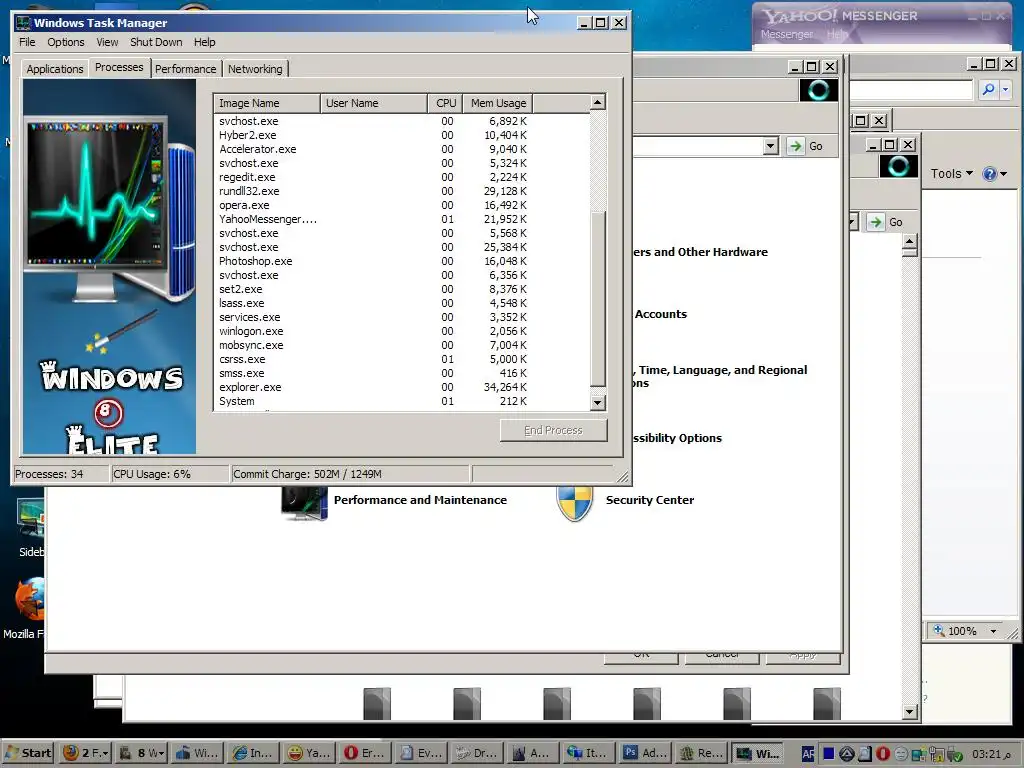Image resolution: width=1024 pixels, height=768 pixels.
Task: Open Performance and Maintenance in Control Panel
Action: (x=420, y=500)
